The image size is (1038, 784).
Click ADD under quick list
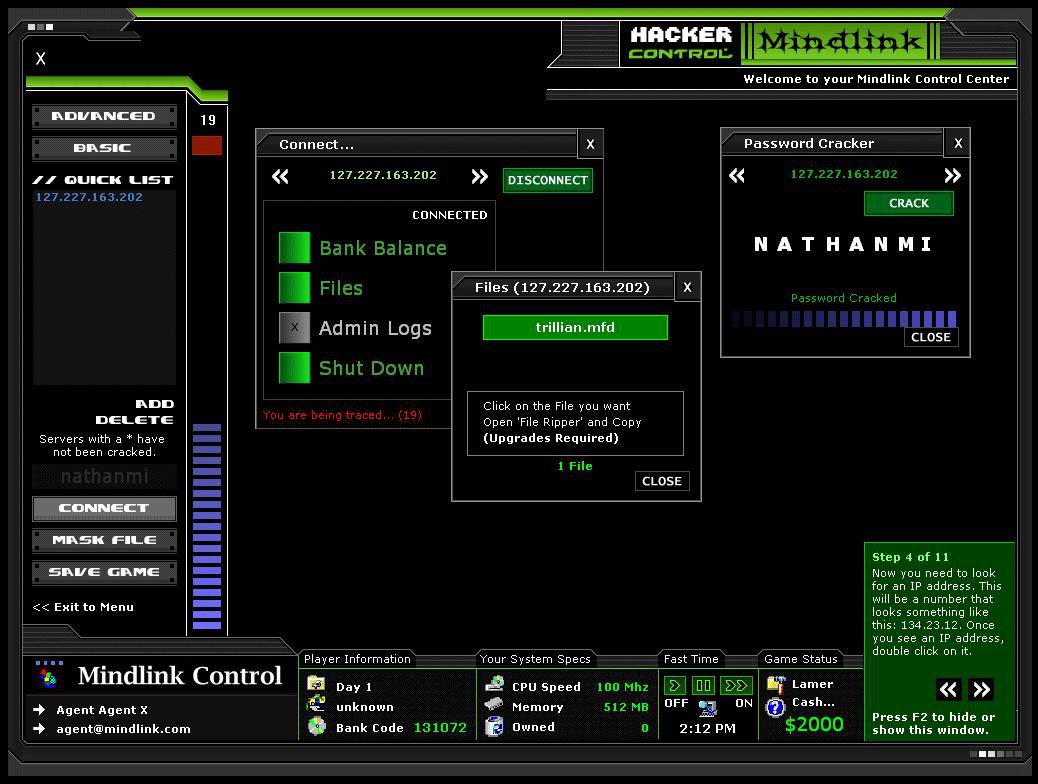click(x=154, y=404)
